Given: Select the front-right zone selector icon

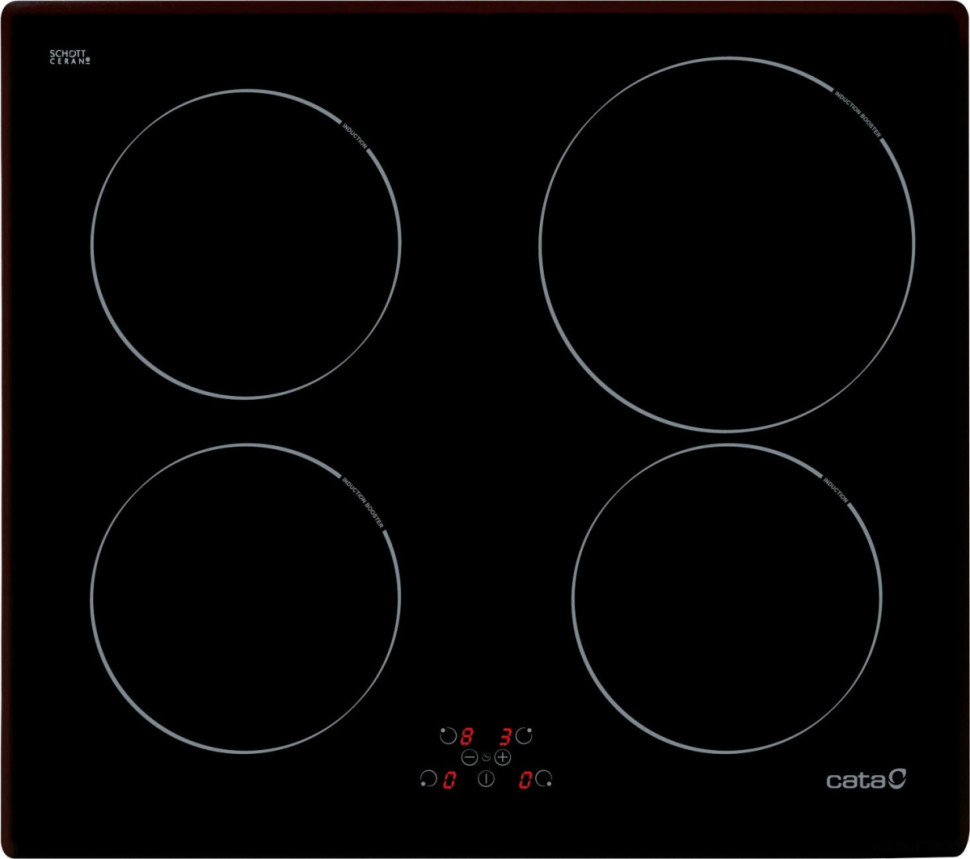Looking at the screenshot, I should pos(544,779).
